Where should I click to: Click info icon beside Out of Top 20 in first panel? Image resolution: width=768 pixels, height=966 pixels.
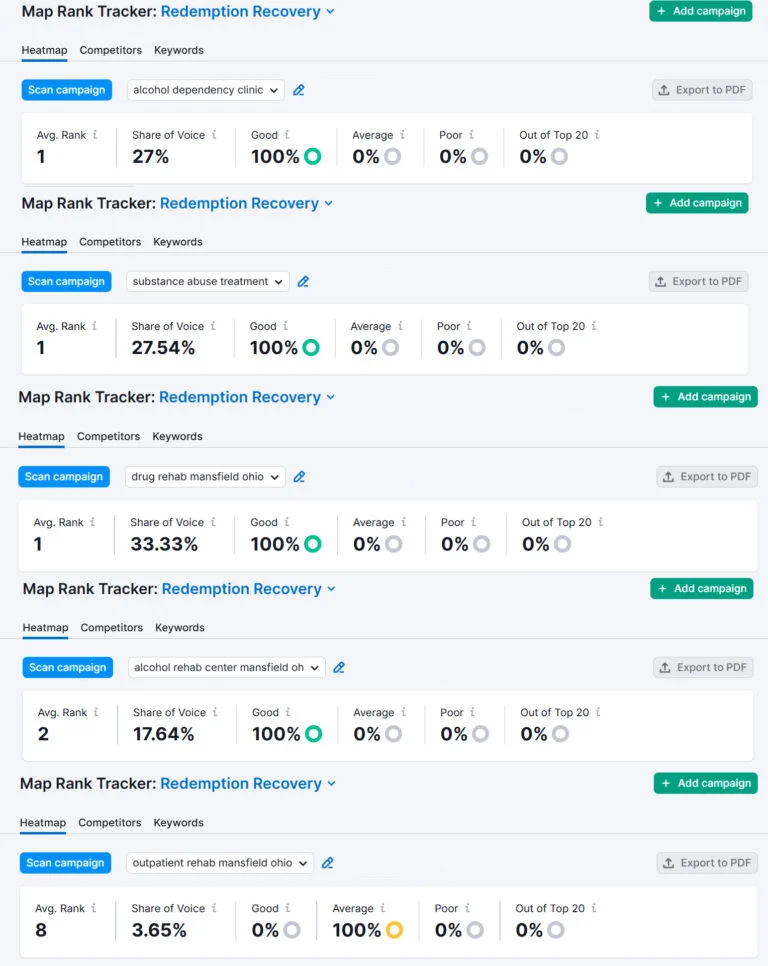pos(597,135)
